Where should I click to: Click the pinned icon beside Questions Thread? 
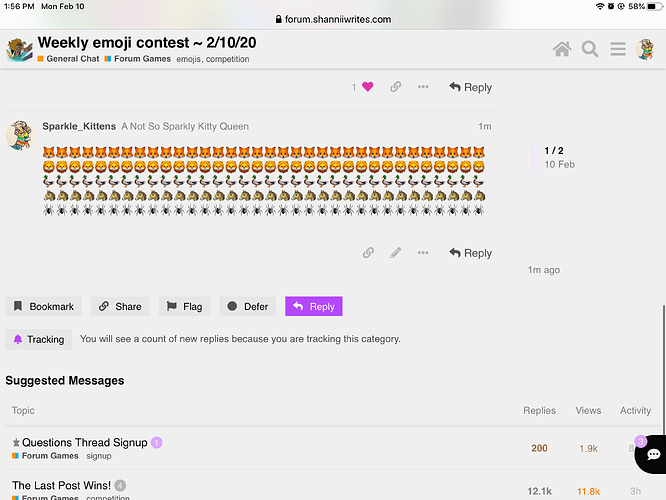(x=16, y=443)
